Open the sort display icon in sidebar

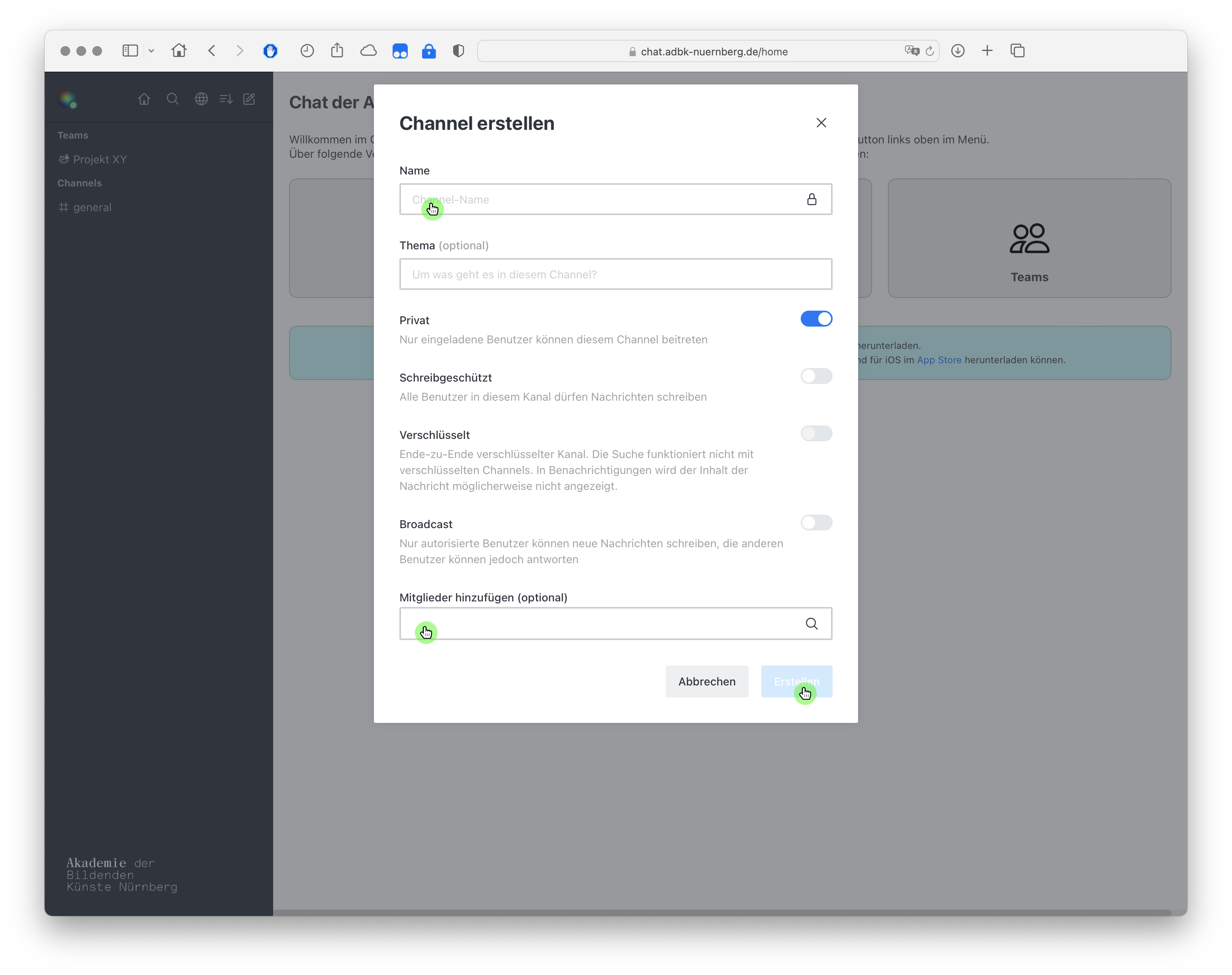pos(226,99)
